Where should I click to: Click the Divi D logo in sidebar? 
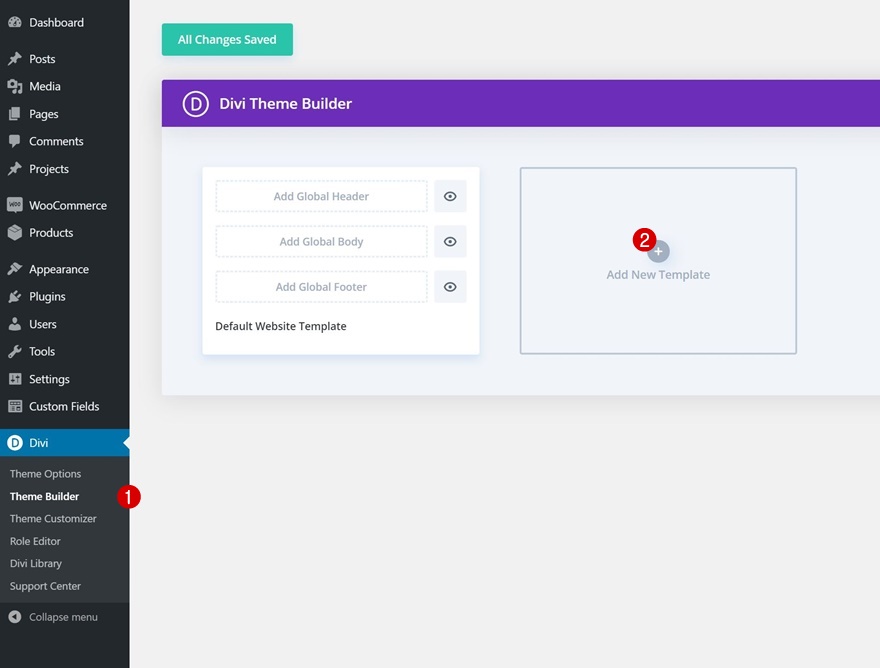(x=15, y=443)
